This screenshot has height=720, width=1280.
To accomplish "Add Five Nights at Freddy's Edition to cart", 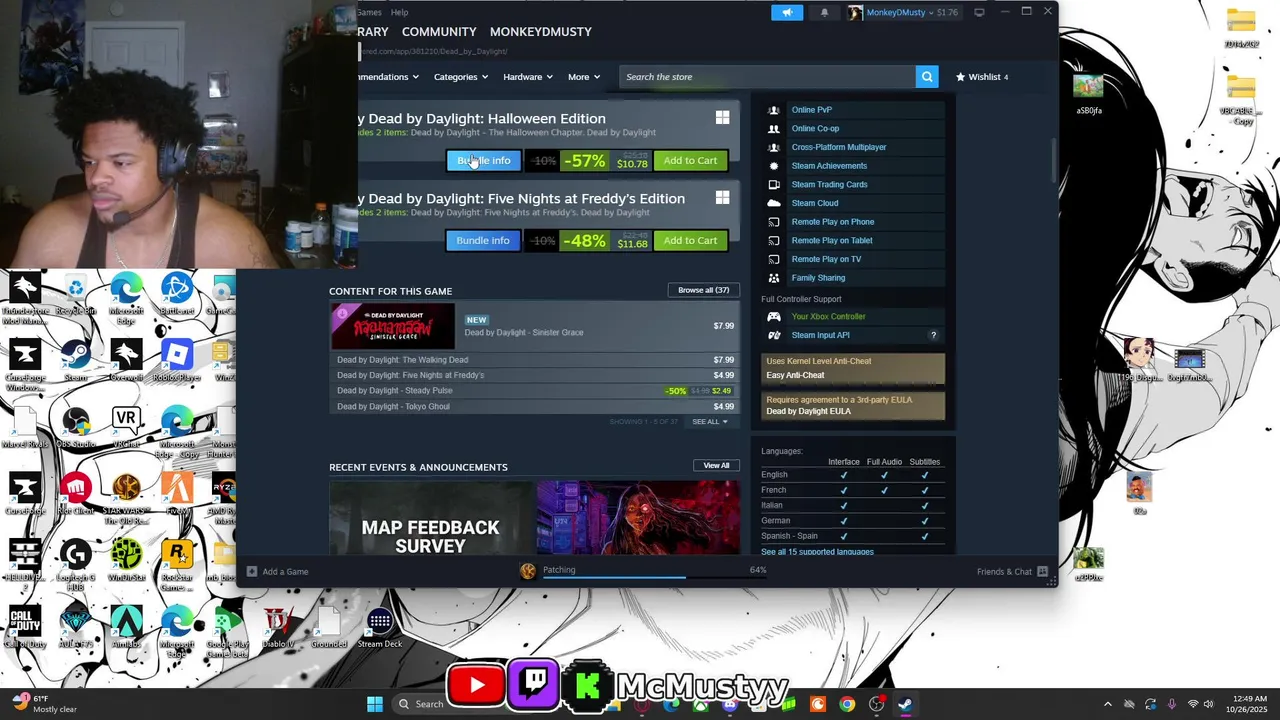I will tap(690, 240).
